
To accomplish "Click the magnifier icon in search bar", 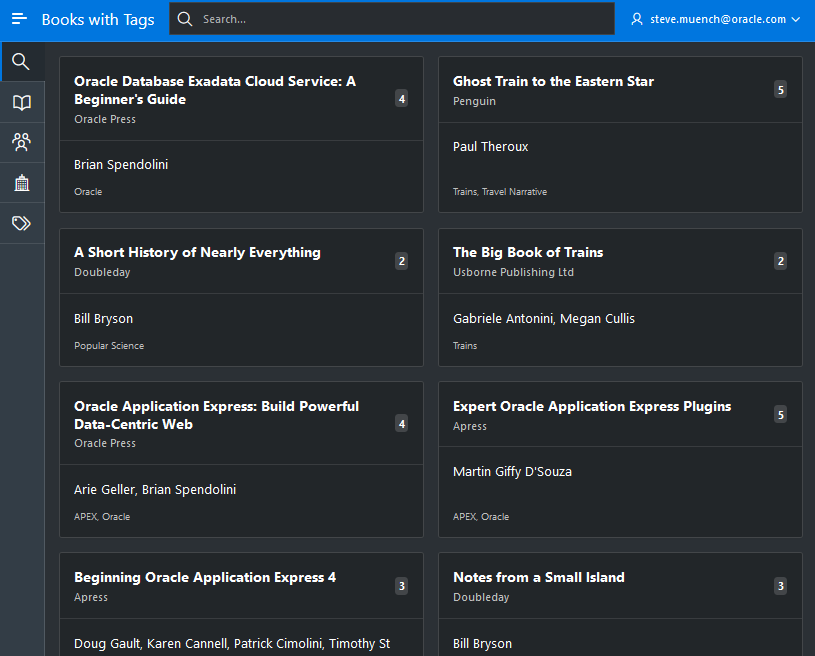I will [x=185, y=19].
